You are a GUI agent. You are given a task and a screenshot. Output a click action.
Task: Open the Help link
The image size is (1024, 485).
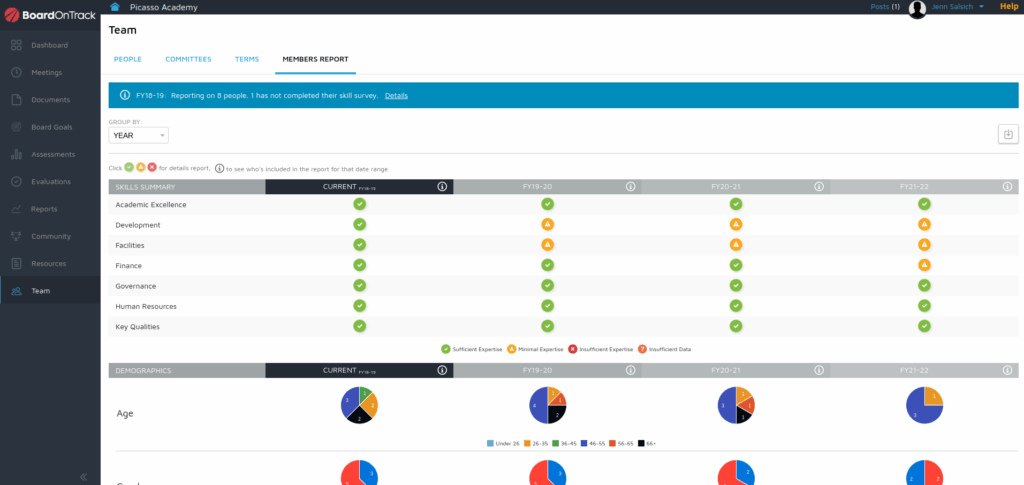coord(1009,7)
